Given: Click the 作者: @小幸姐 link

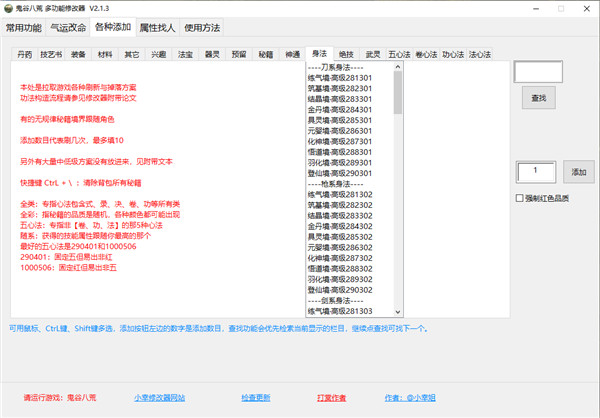Looking at the screenshot, I should tap(410, 398).
